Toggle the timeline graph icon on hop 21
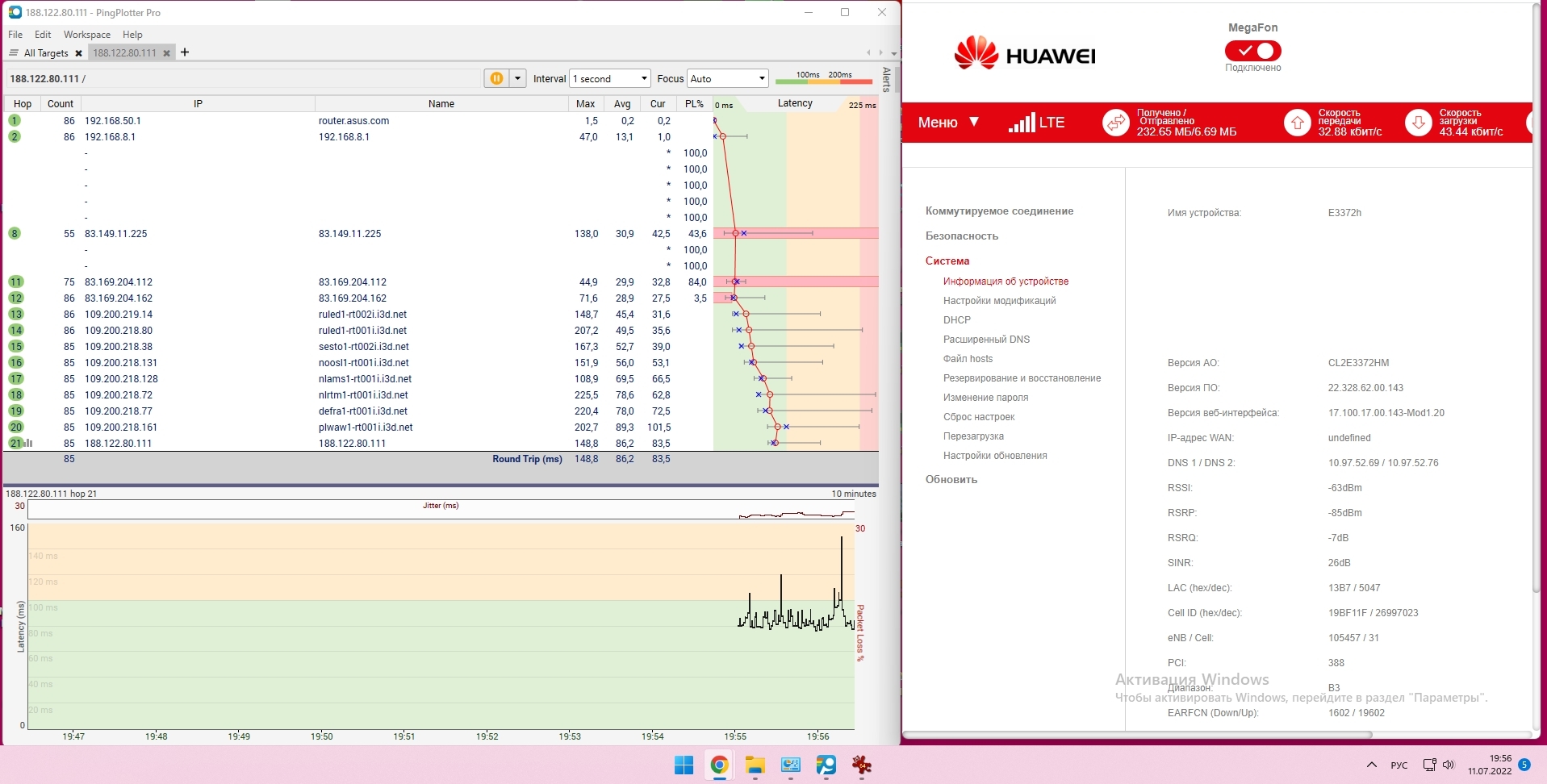1547x784 pixels. point(29,443)
